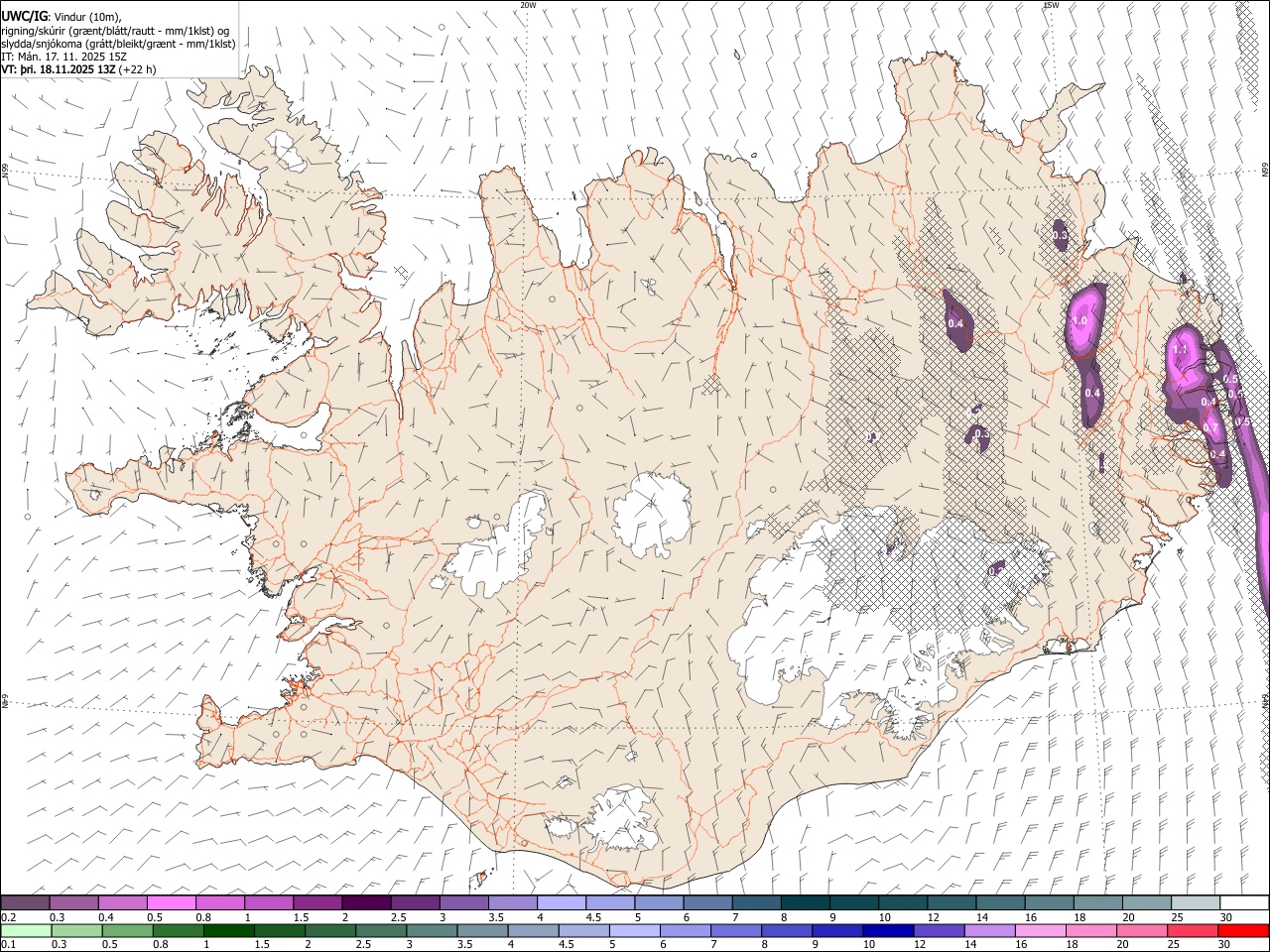Pick the navy blue rain swatch at 10
The image size is (1270, 952).
tap(888, 930)
